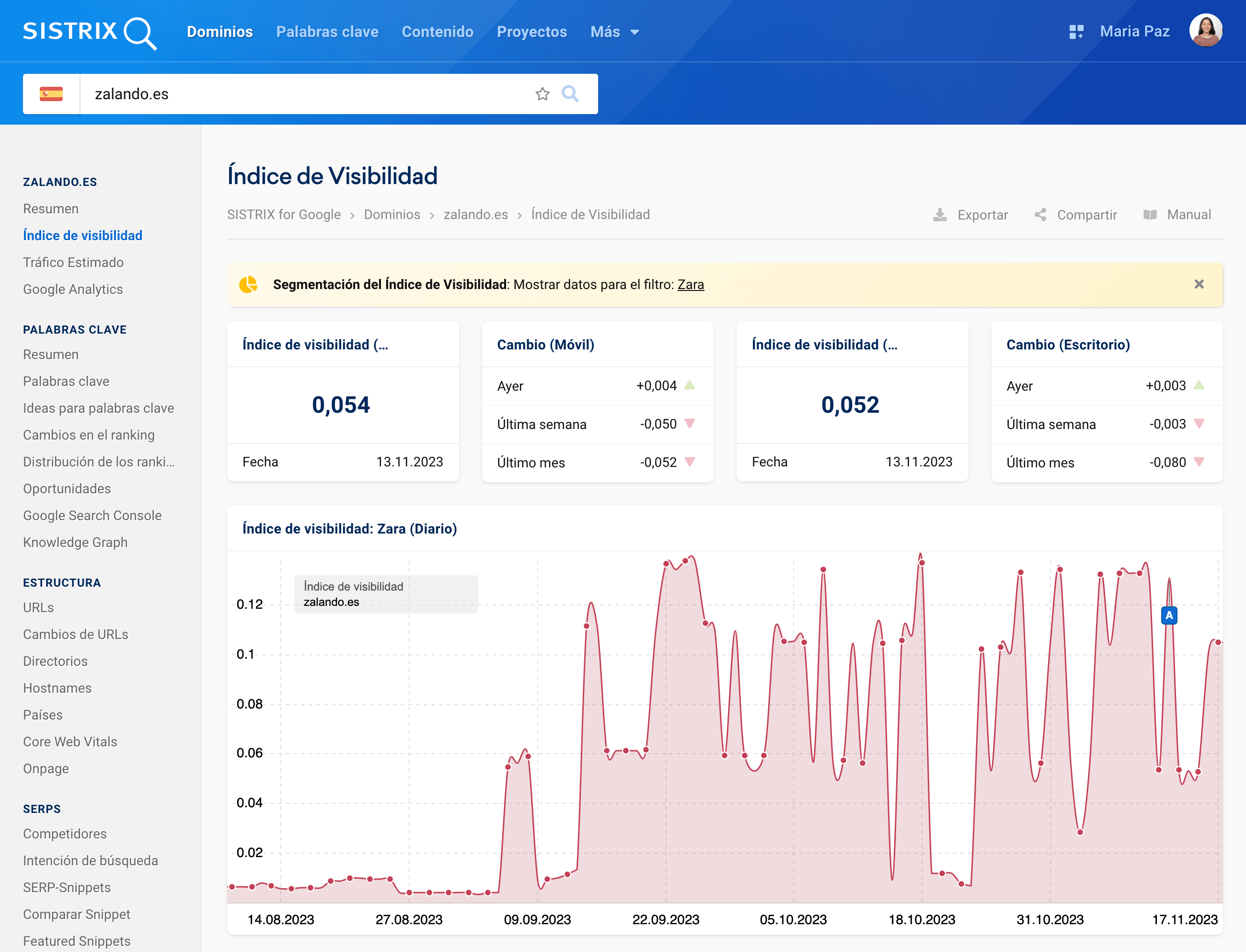
Task: Expand the Más dropdown menu
Action: pos(614,32)
